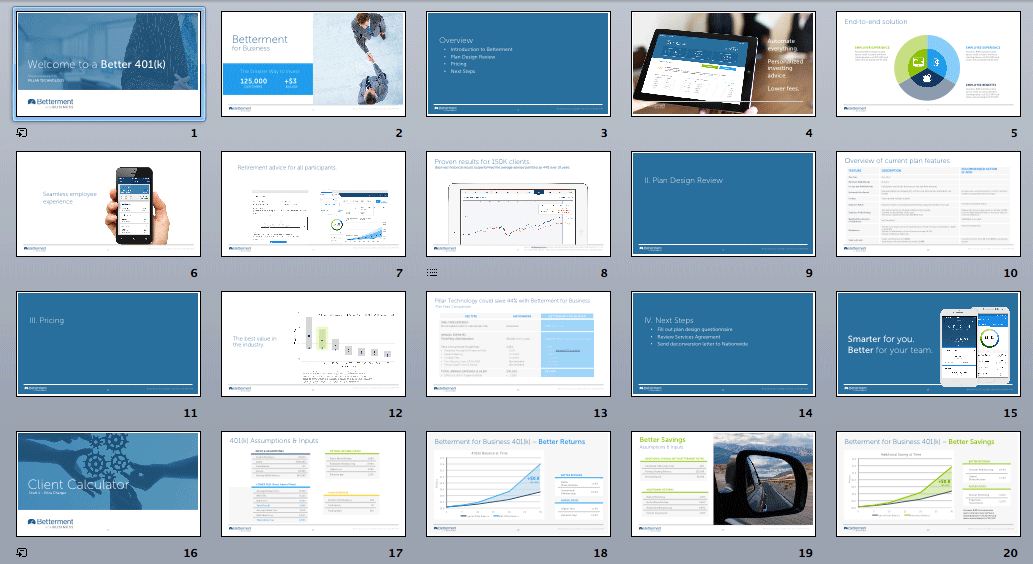Open 'Overview of current plan features' slide
Image resolution: width=1033 pixels, height=564 pixels.
(928, 204)
